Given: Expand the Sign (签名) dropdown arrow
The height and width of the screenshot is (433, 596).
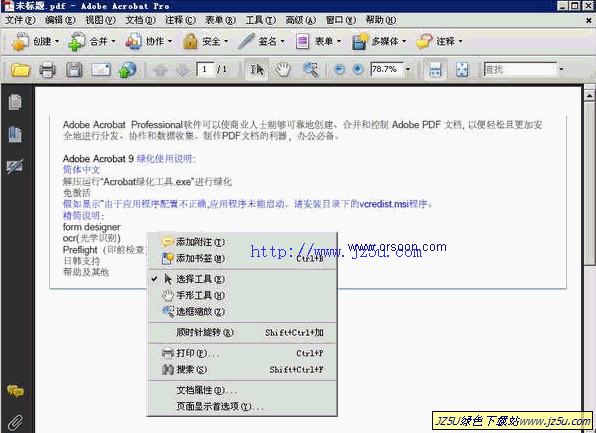Looking at the screenshot, I should tap(282, 41).
